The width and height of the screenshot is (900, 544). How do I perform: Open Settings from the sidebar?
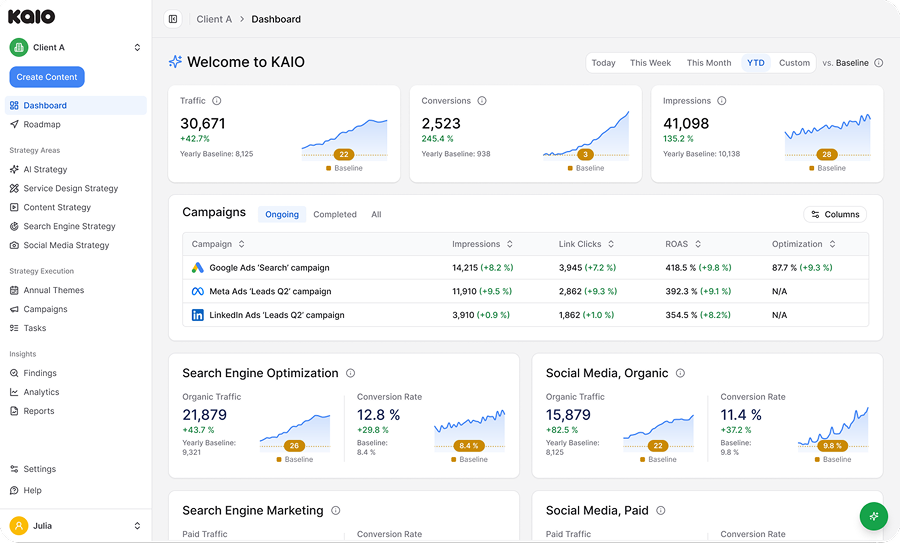coord(39,469)
